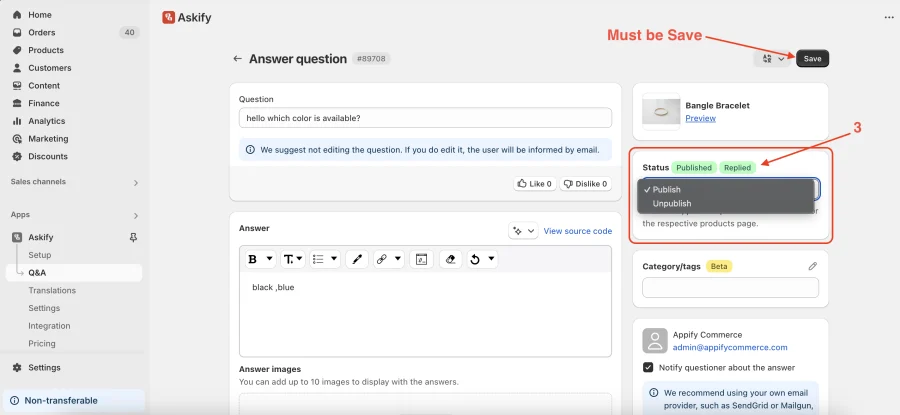Click the insert media icon in toolbar
The height and width of the screenshot is (415, 900).
point(421,259)
